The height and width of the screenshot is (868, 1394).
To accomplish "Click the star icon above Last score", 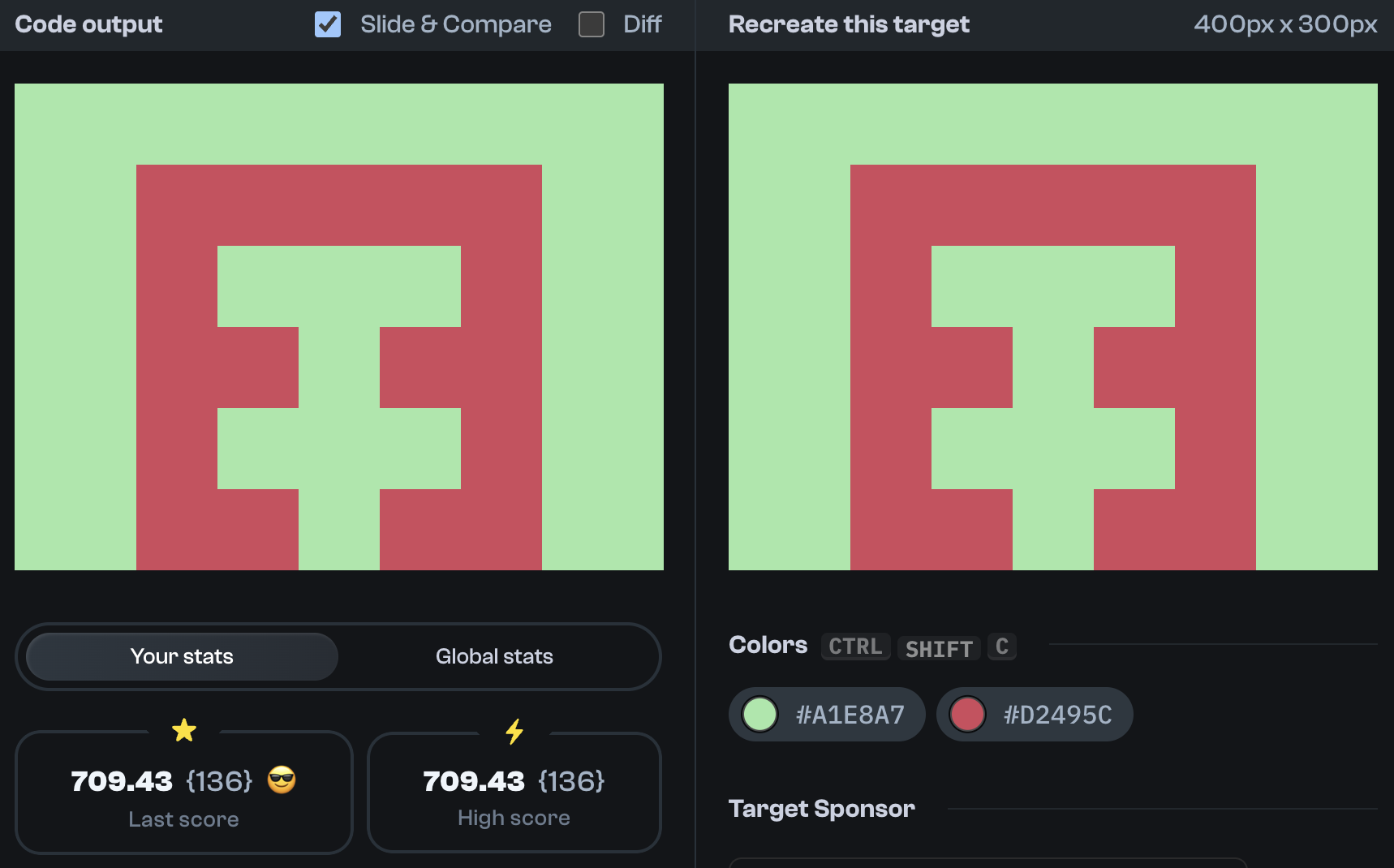I will [x=183, y=731].
